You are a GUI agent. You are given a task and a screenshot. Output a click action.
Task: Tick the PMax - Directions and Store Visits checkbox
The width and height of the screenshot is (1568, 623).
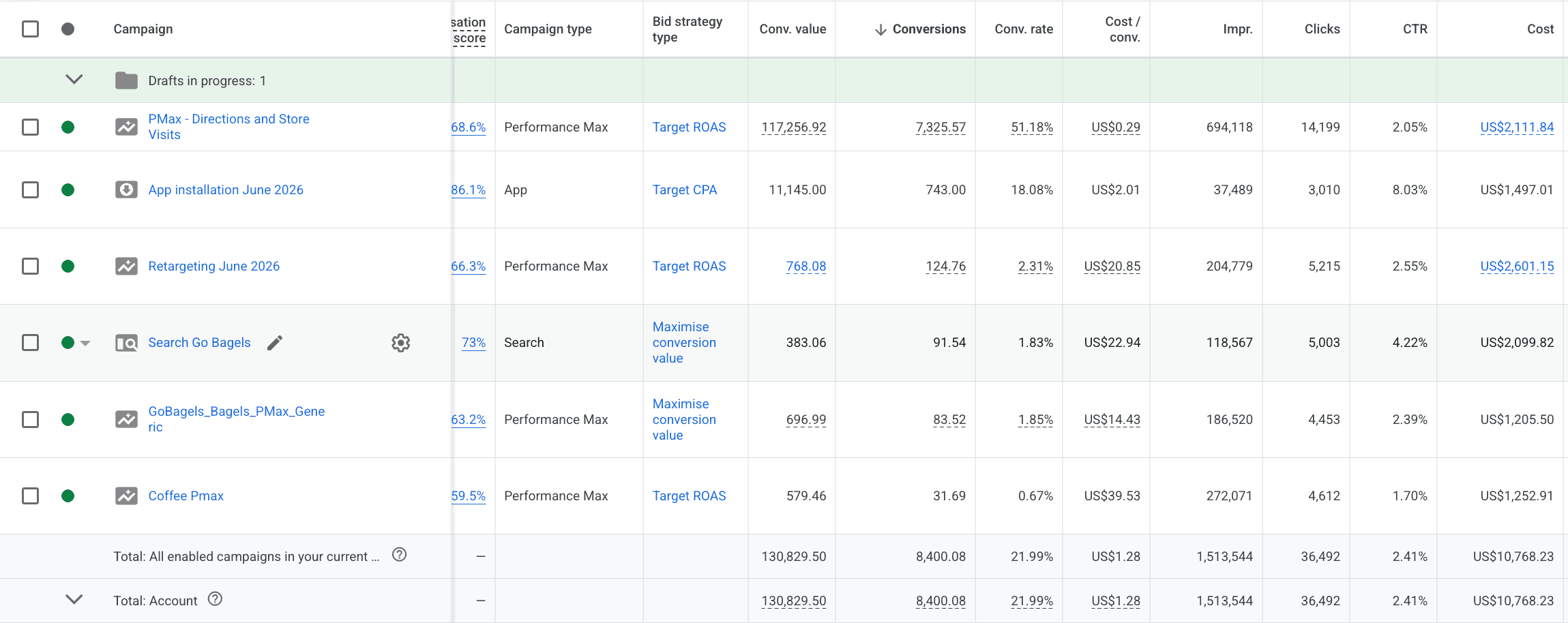pos(30,127)
